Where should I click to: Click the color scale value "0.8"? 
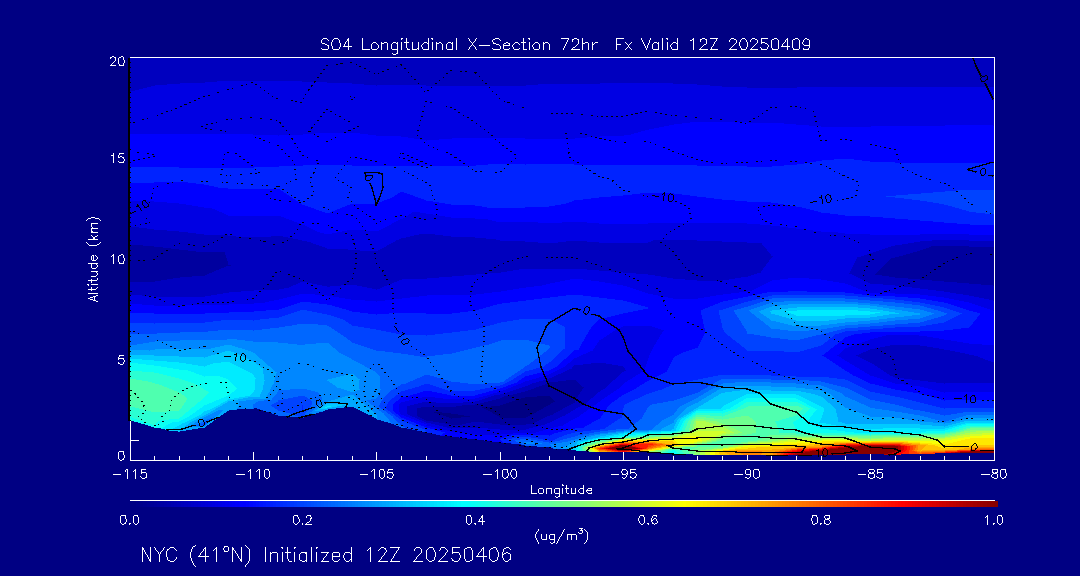tap(822, 520)
